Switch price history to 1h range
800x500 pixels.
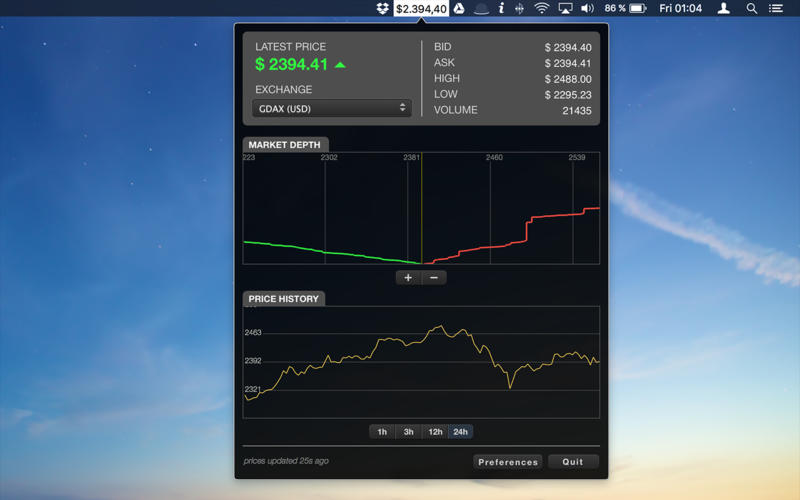pyautogui.click(x=382, y=432)
